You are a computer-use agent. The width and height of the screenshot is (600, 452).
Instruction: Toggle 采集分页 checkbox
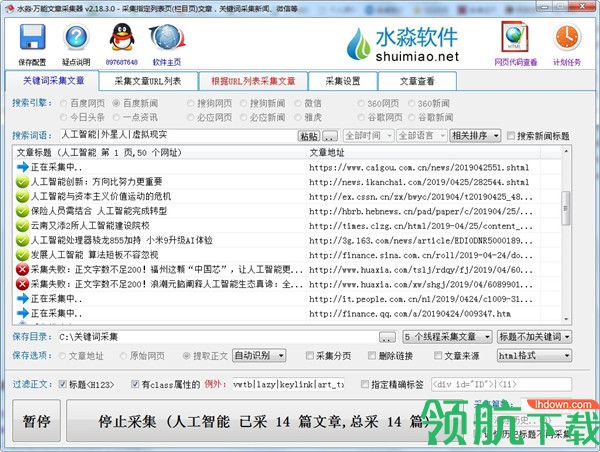click(x=310, y=356)
